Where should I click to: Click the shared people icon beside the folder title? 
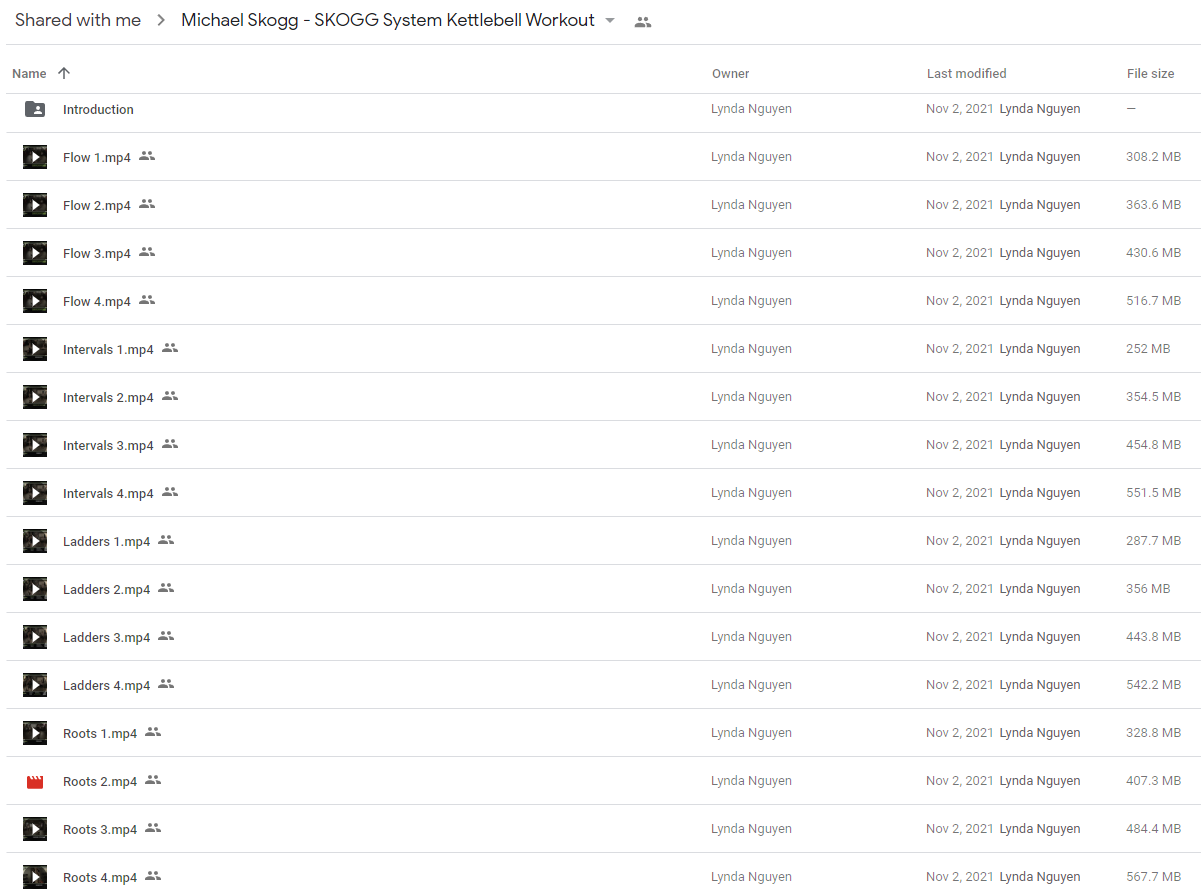tap(643, 21)
